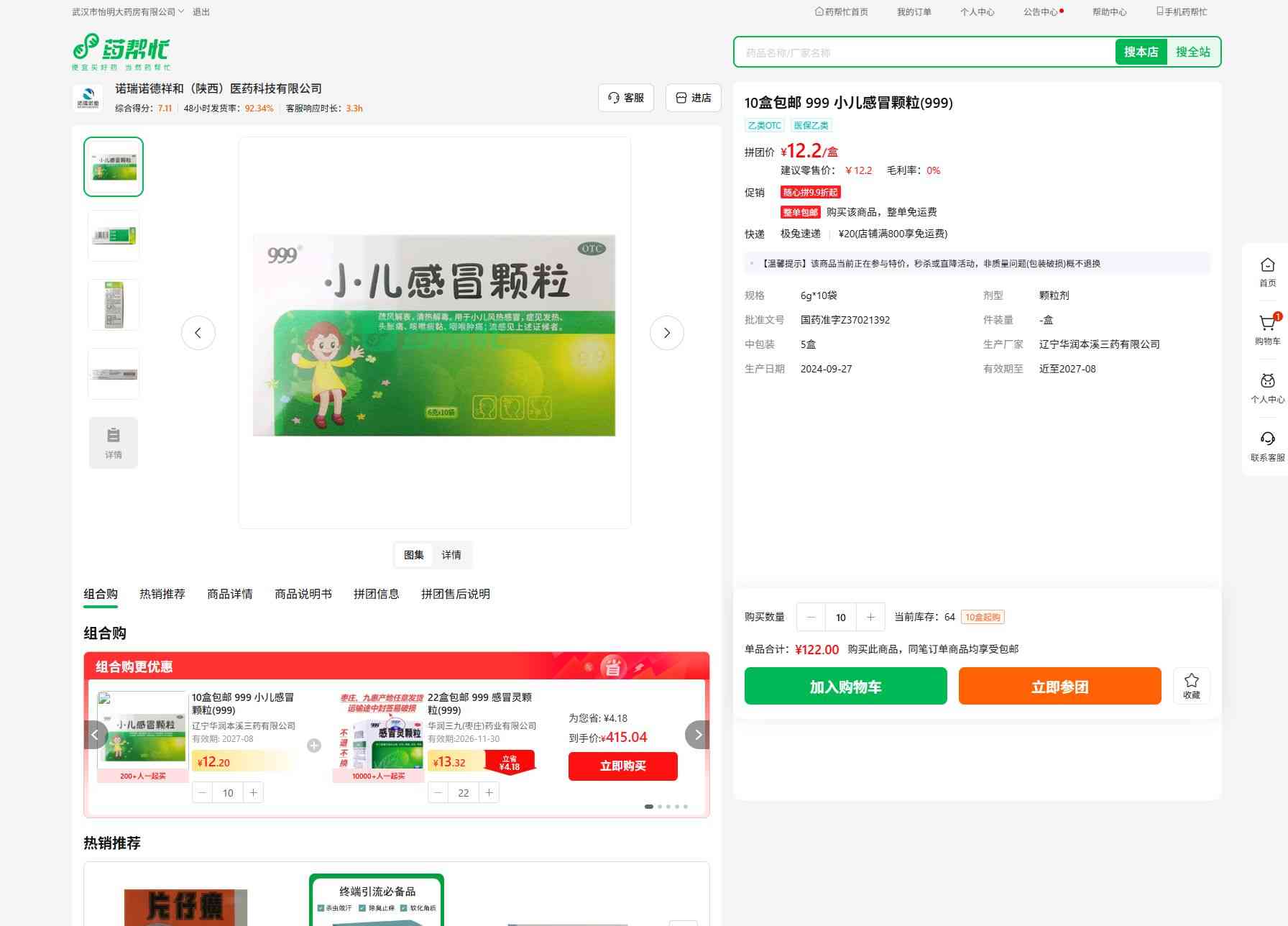Image resolution: width=1288 pixels, height=926 pixels.
Task: Click the home icon in sidebar
Action: point(1267,272)
